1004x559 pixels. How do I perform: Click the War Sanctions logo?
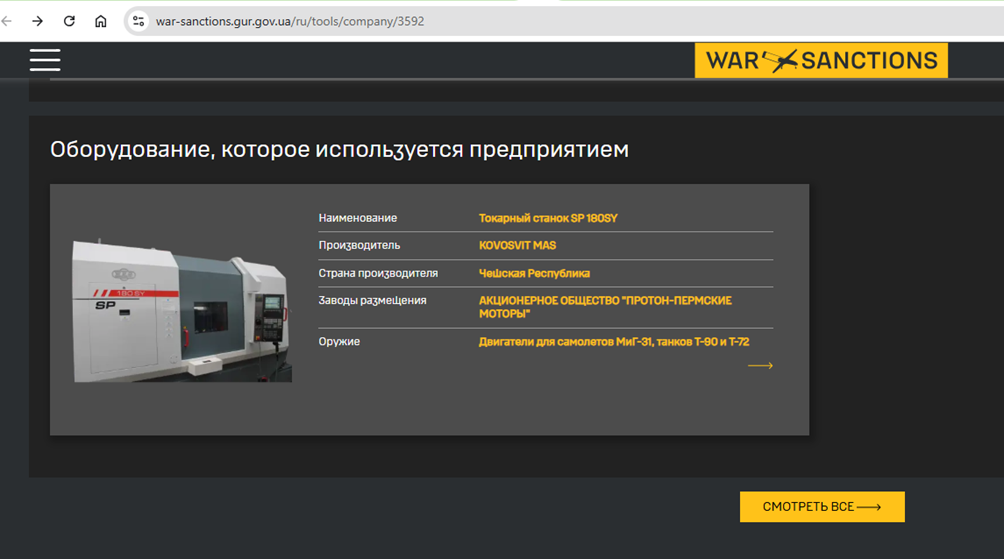pyautogui.click(x=821, y=61)
